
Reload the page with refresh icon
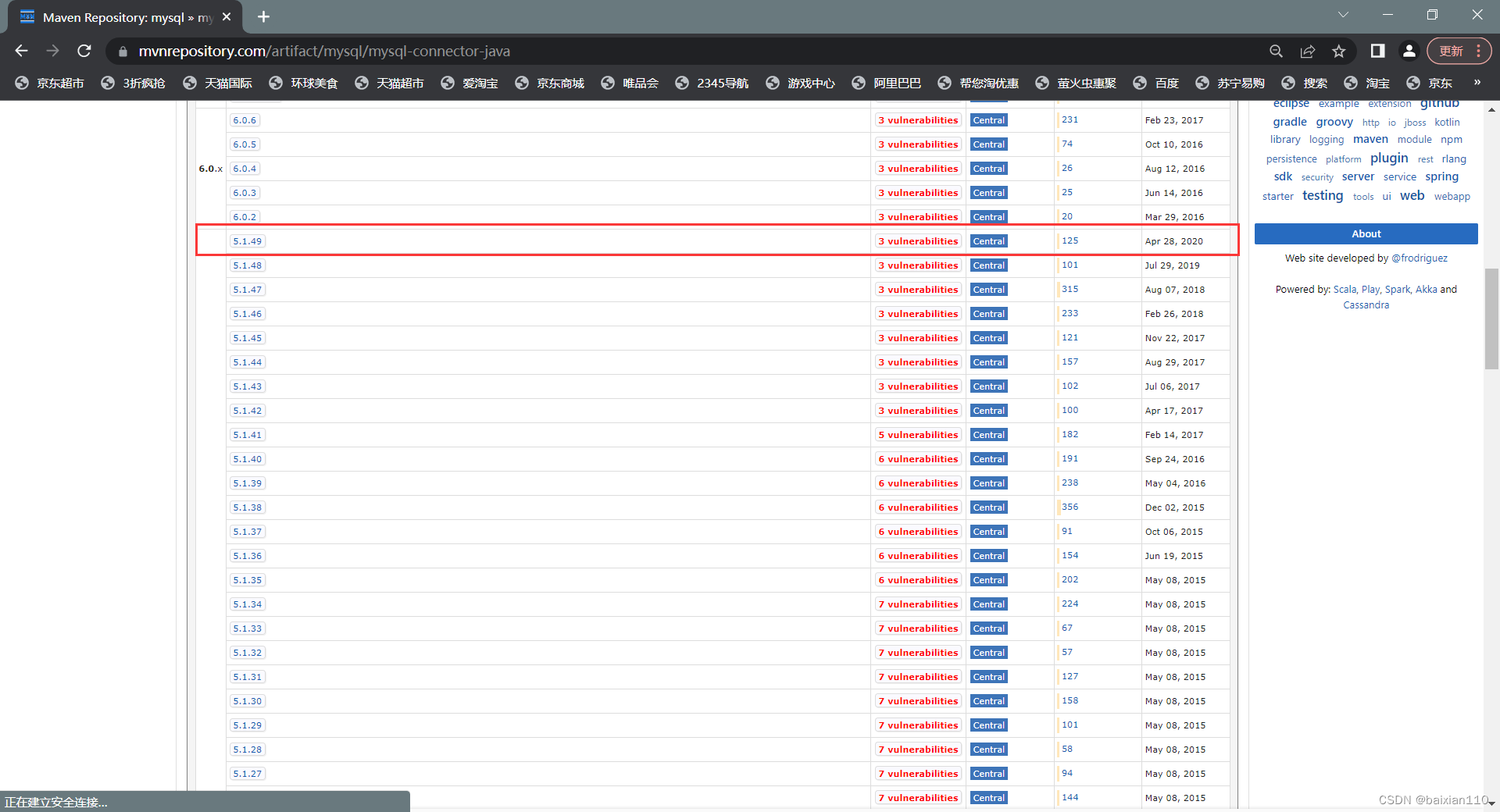pyautogui.click(x=84, y=51)
